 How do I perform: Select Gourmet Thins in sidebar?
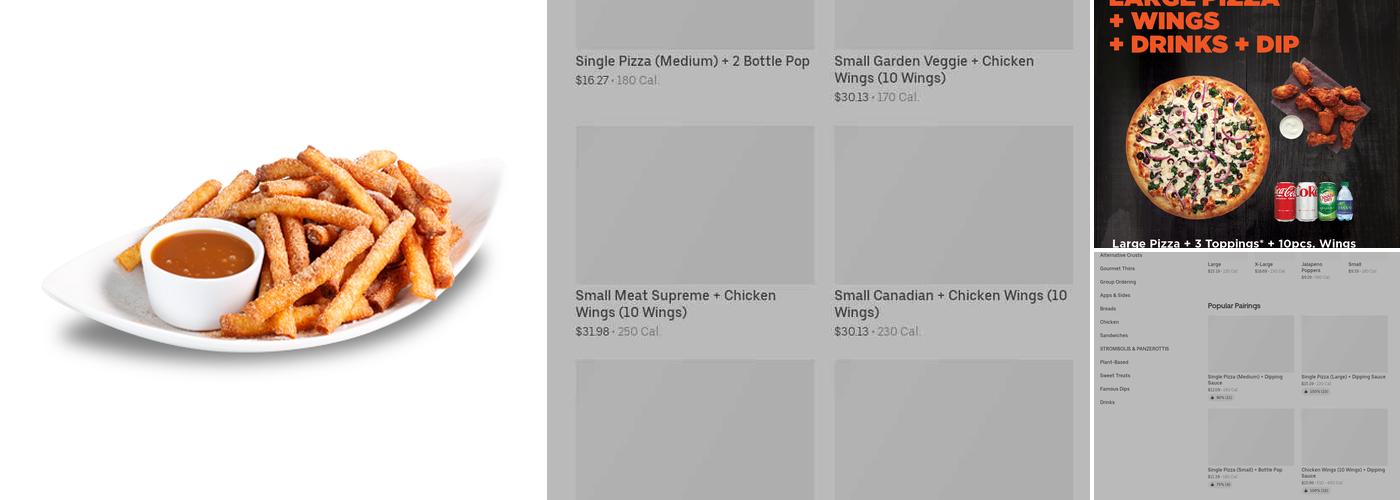(x=1117, y=268)
